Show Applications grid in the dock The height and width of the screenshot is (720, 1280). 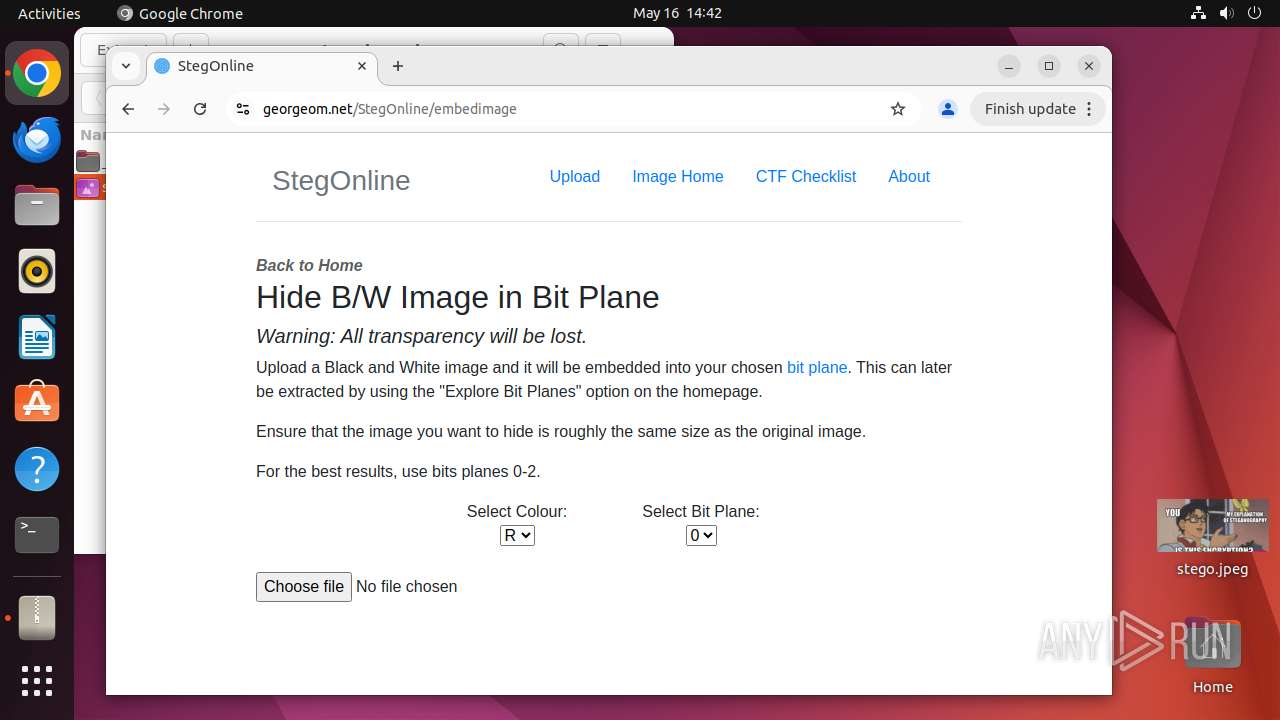click(x=37, y=681)
